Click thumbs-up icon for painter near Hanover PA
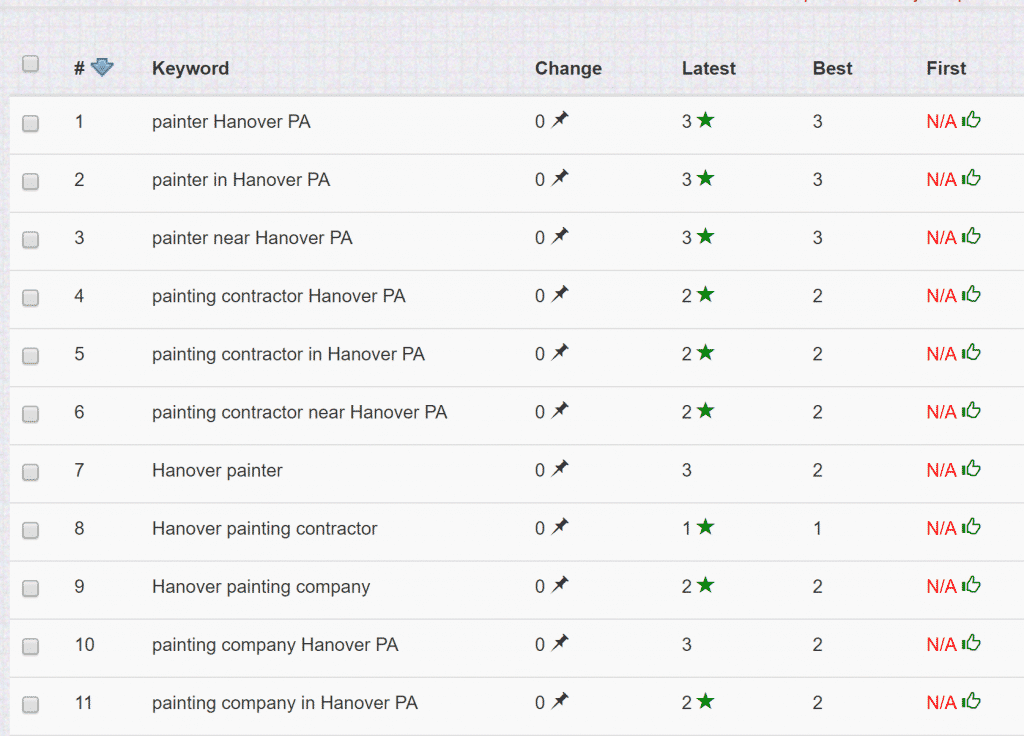 click(x=971, y=237)
